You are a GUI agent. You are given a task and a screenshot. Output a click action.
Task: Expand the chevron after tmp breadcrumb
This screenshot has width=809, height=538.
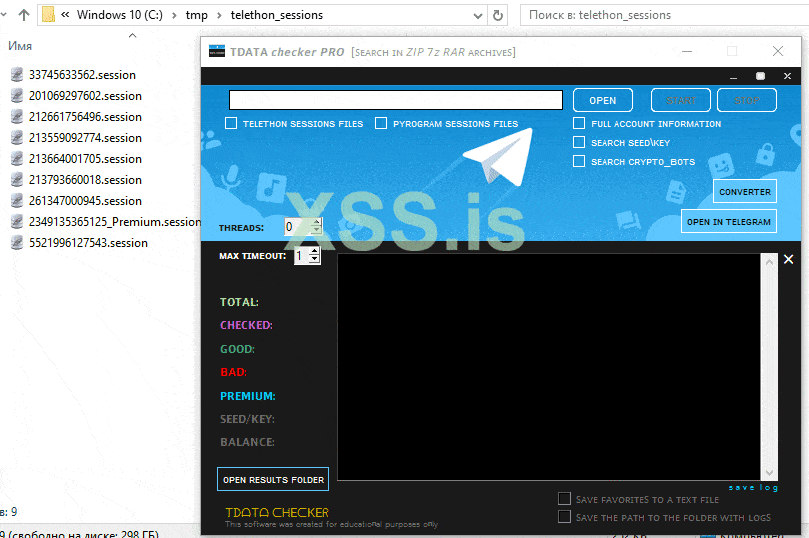219,15
